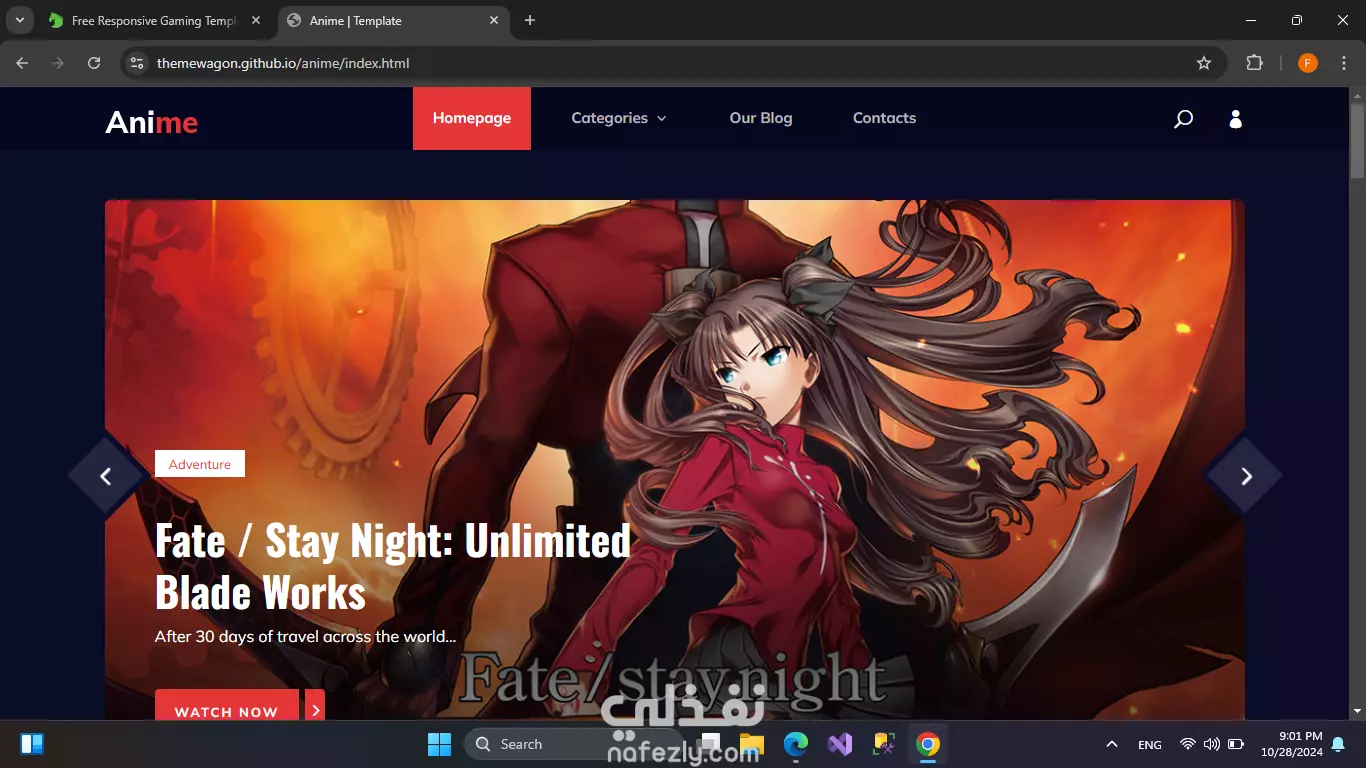
Task: Click the arrow beside Watch Now
Action: tap(315, 707)
